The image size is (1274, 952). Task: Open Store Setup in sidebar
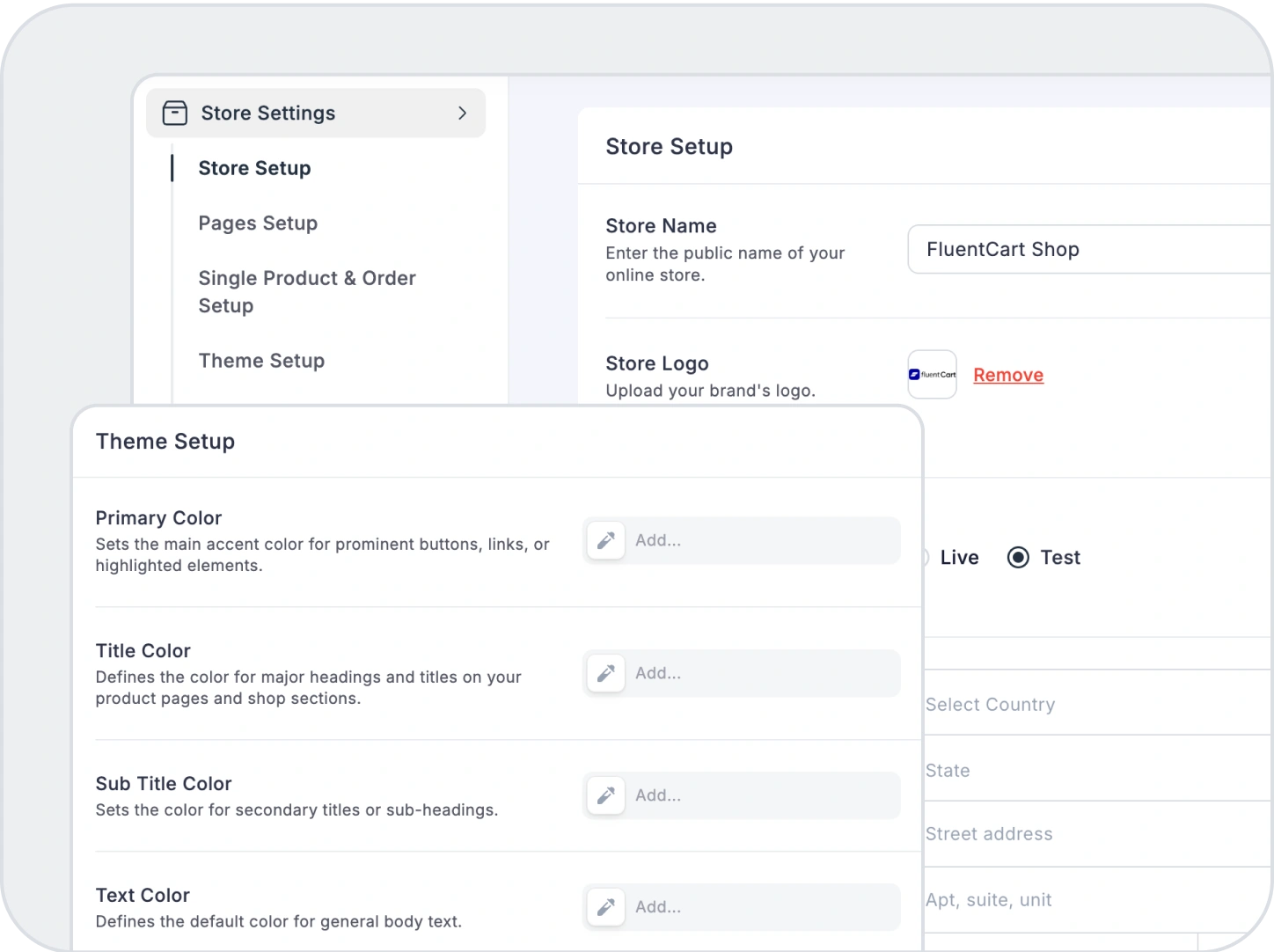point(254,168)
